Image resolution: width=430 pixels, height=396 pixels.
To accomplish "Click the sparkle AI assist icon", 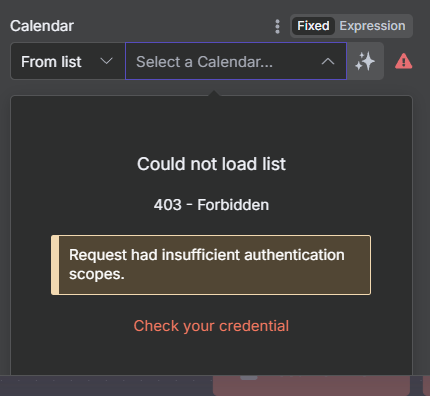I will (365, 61).
